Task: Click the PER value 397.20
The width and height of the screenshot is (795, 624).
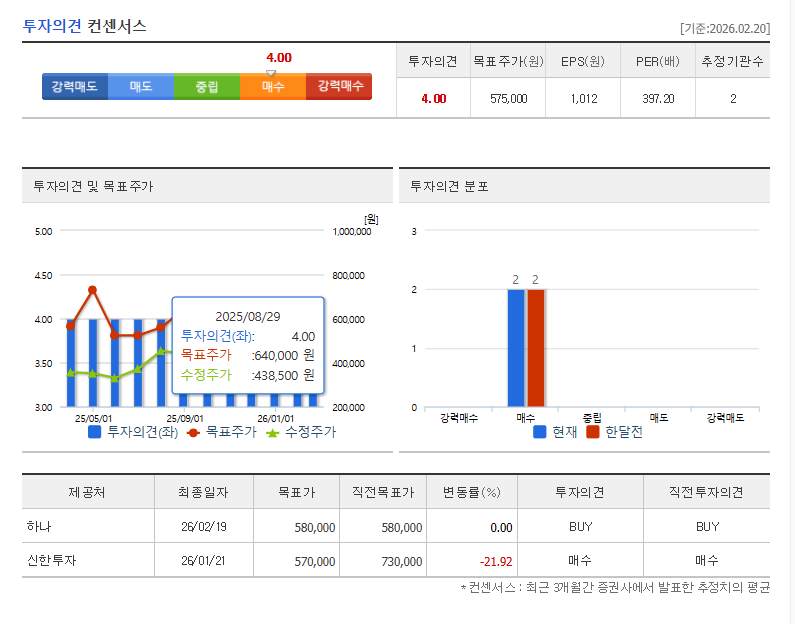Action: [x=658, y=99]
